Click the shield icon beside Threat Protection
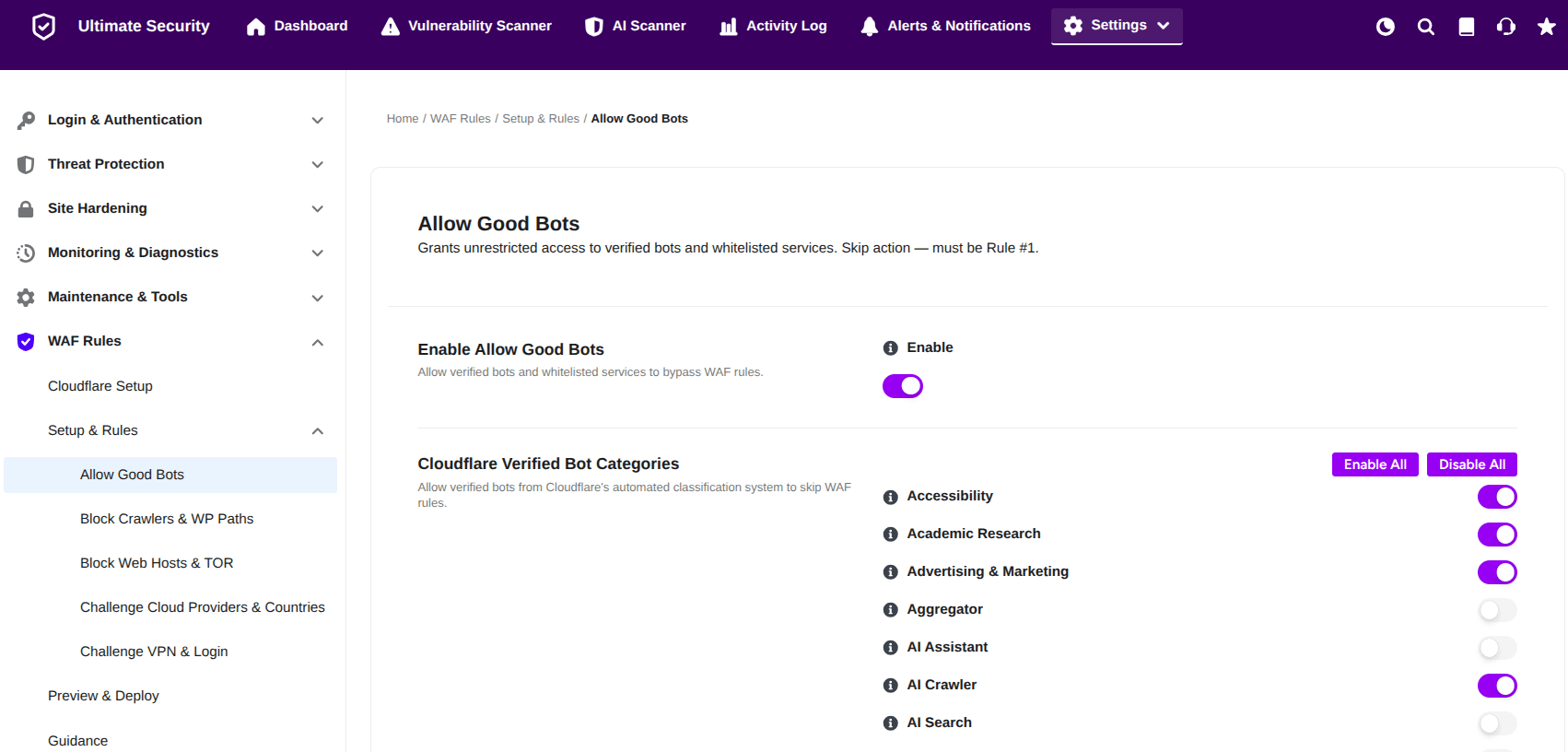This screenshot has height=752, width=1568. pyautogui.click(x=26, y=164)
